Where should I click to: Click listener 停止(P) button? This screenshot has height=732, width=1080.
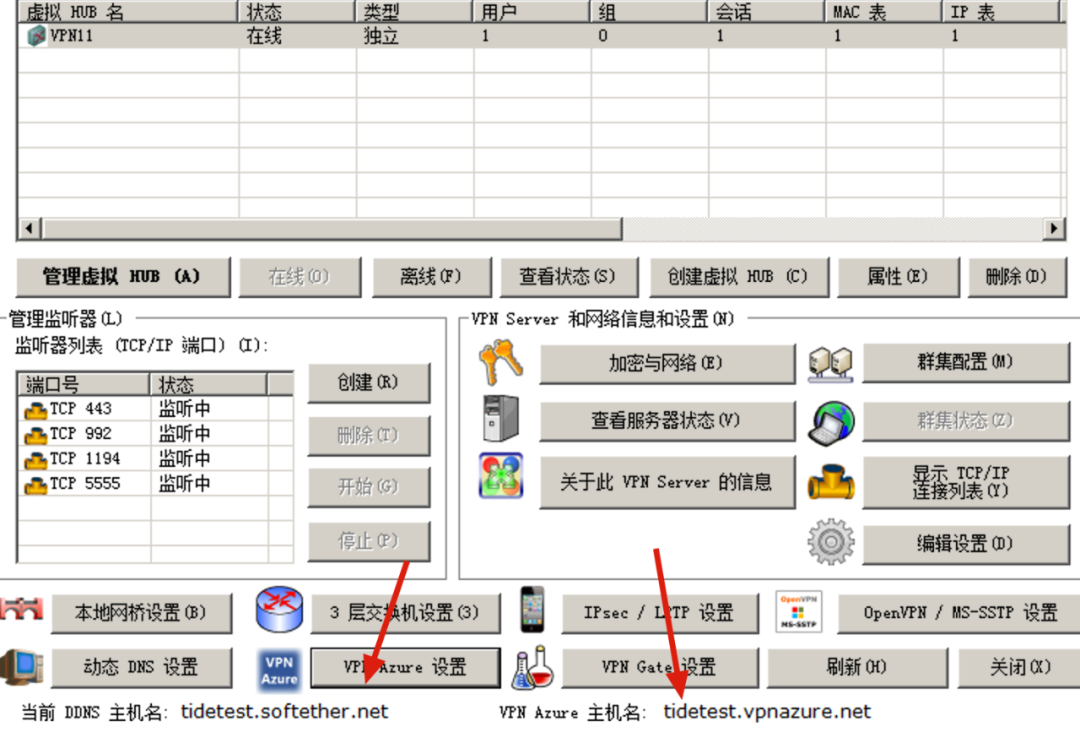click(x=368, y=541)
